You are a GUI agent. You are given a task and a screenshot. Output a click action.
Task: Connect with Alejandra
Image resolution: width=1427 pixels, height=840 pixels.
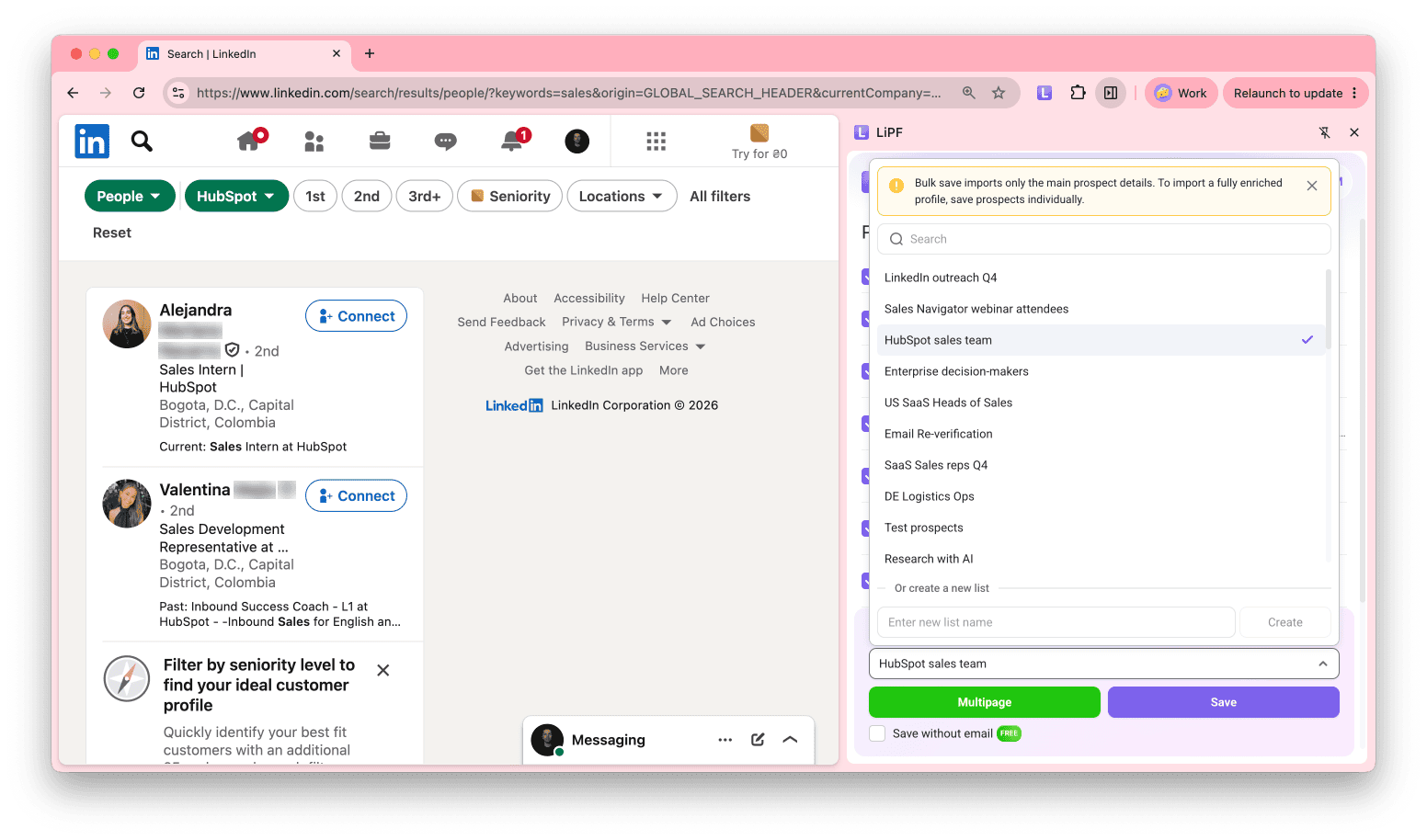356,316
